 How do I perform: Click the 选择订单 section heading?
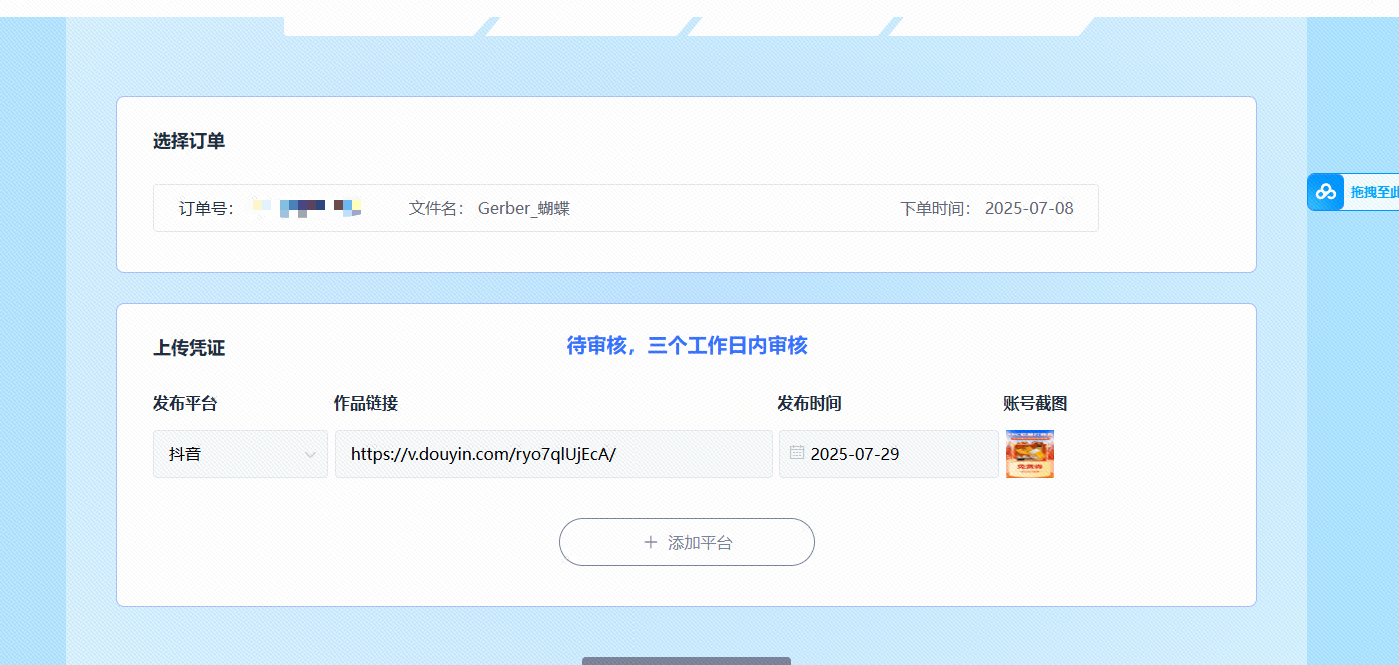tap(189, 141)
